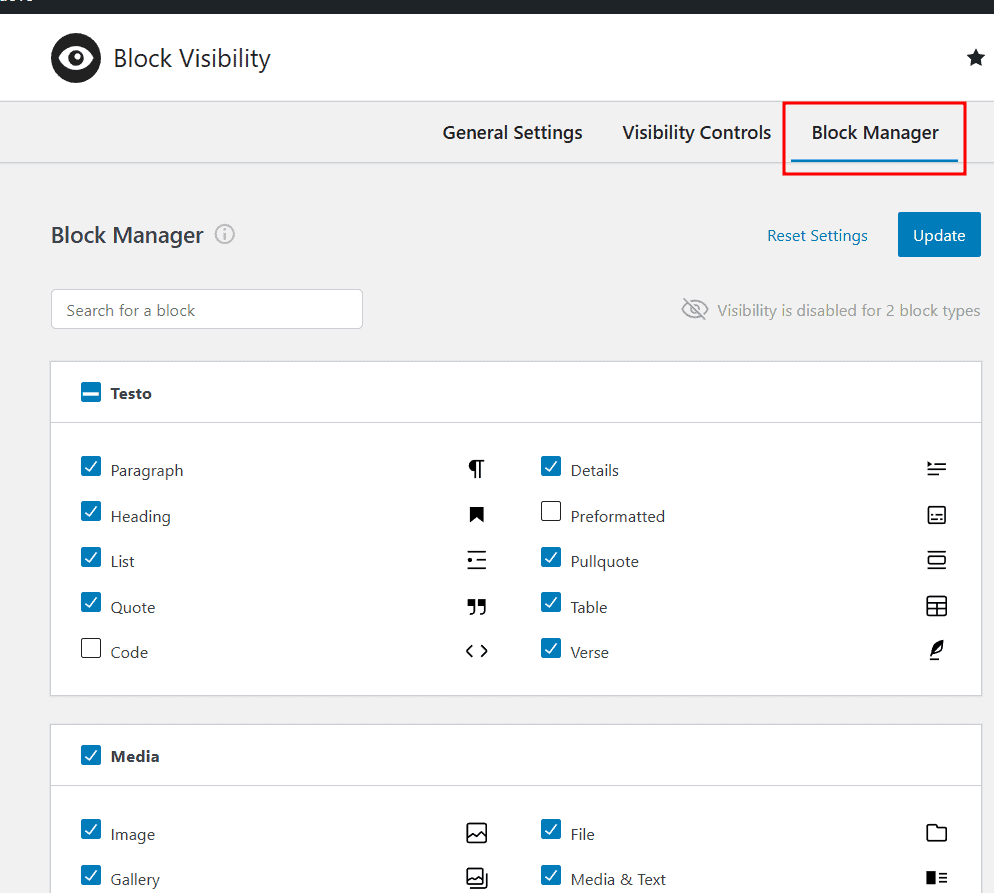Click the Verse feather block icon
994x893 pixels.
(x=936, y=650)
